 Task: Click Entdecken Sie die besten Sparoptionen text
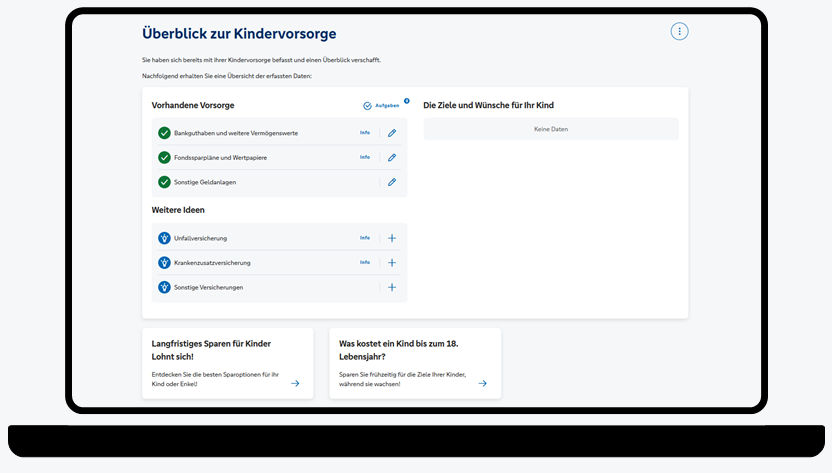point(215,379)
